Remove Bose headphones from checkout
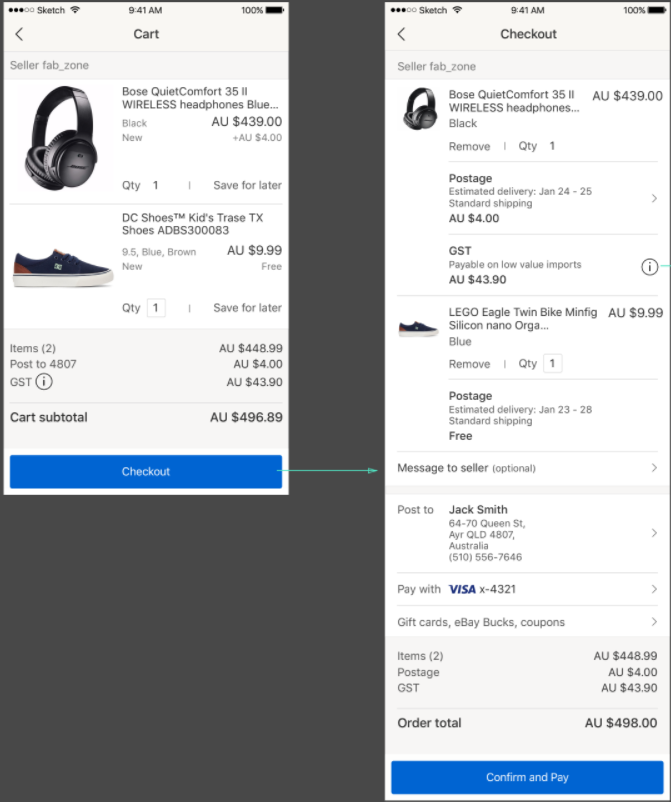Image resolution: width=671 pixels, height=802 pixels. [x=469, y=146]
